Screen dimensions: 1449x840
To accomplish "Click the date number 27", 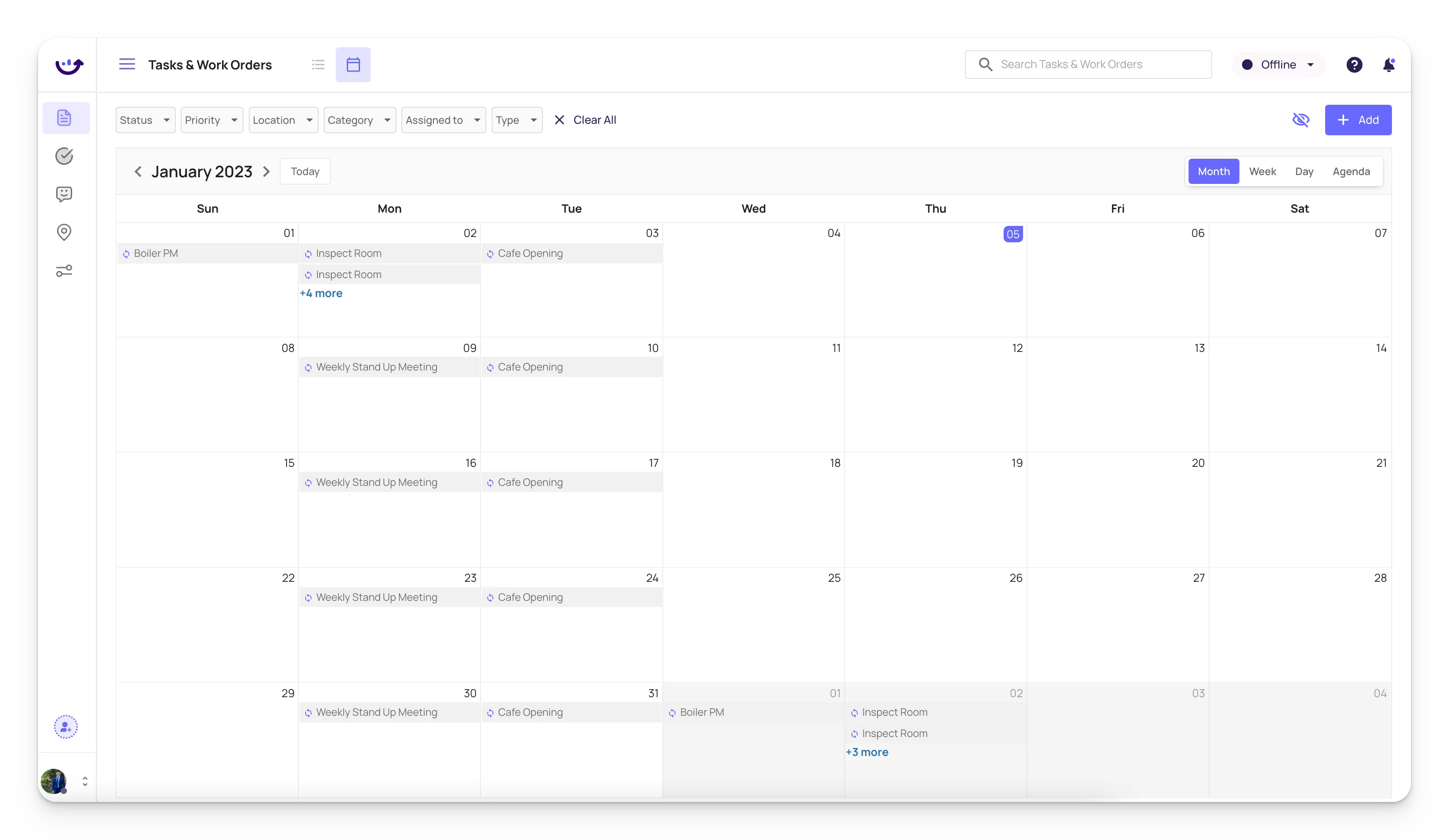I will pos(1198,578).
